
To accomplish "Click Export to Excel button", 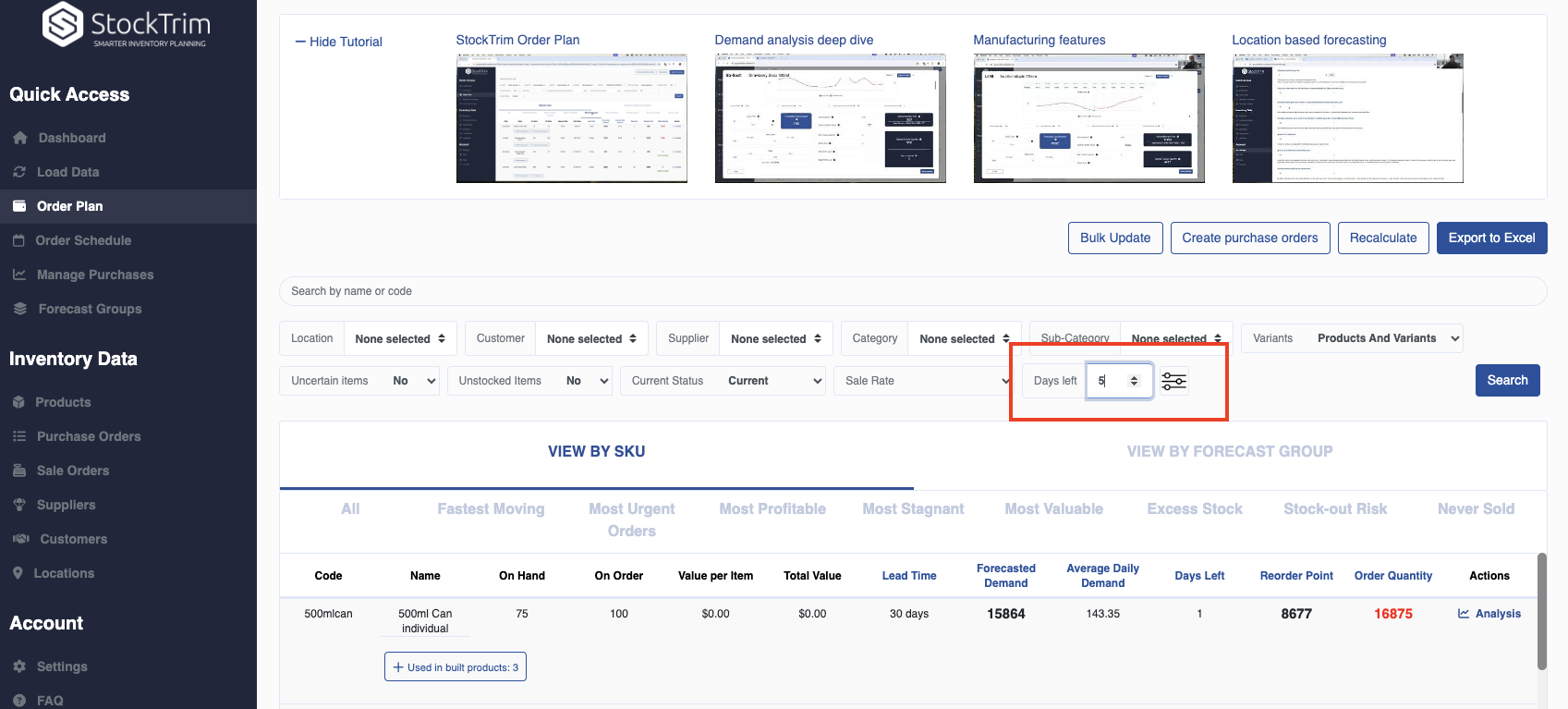I will click(1491, 238).
